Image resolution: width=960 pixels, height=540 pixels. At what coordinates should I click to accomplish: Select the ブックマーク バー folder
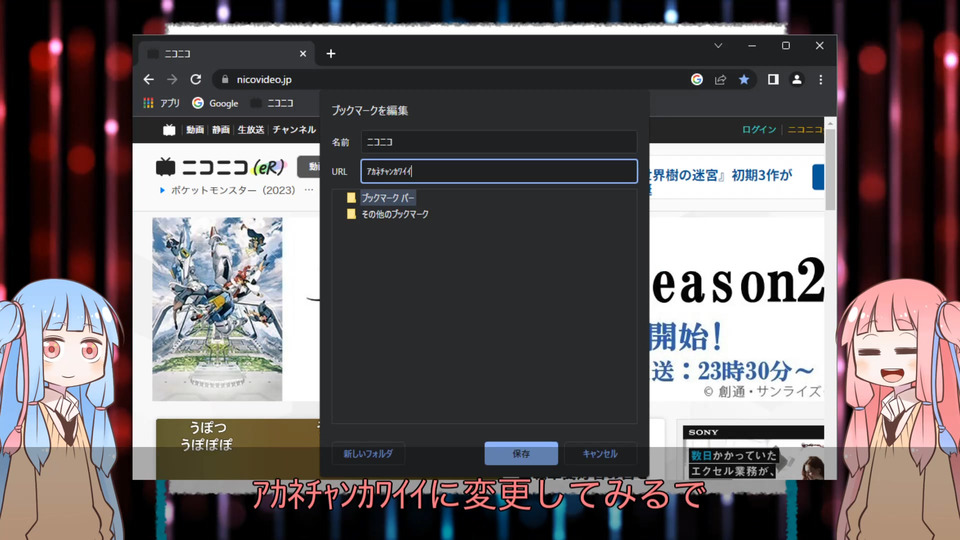(x=387, y=198)
